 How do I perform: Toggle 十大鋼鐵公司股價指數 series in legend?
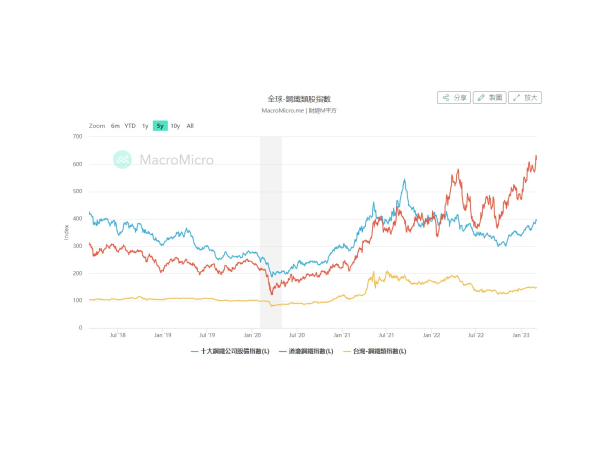pyautogui.click(x=228, y=351)
